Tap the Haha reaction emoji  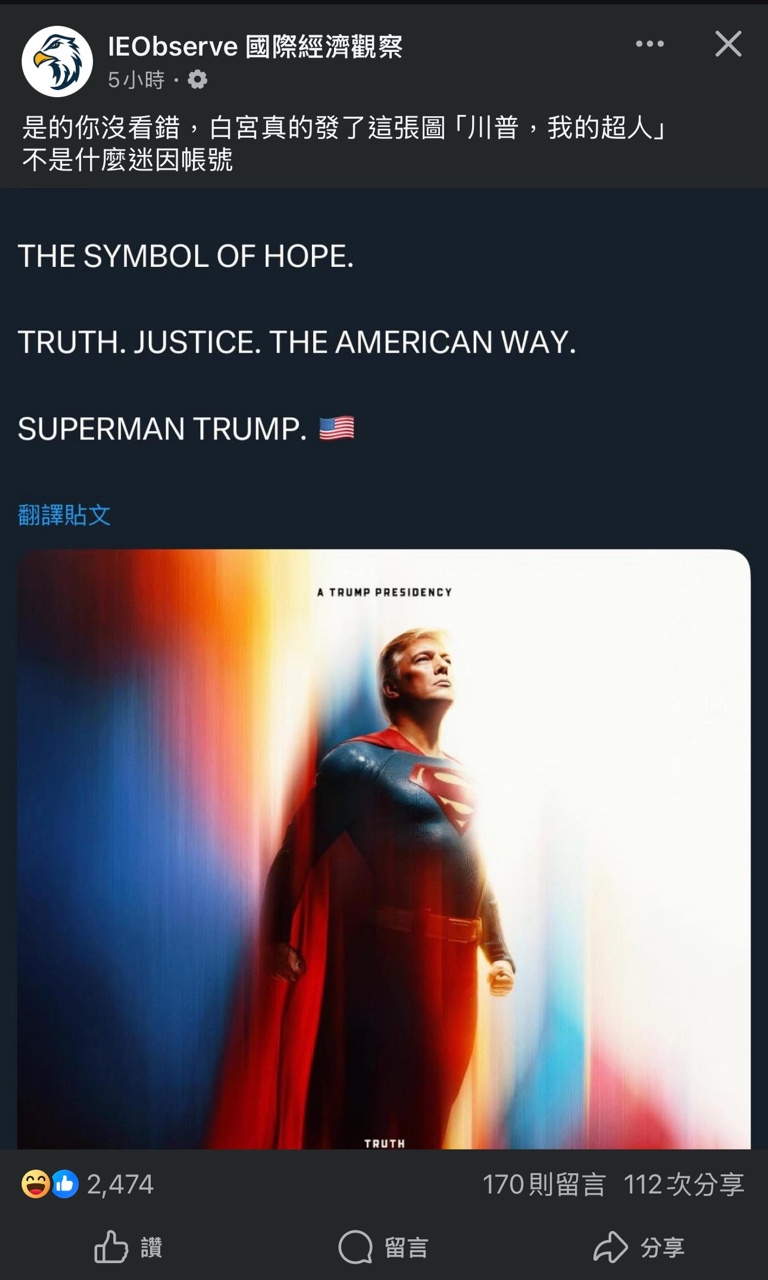click(x=36, y=1184)
